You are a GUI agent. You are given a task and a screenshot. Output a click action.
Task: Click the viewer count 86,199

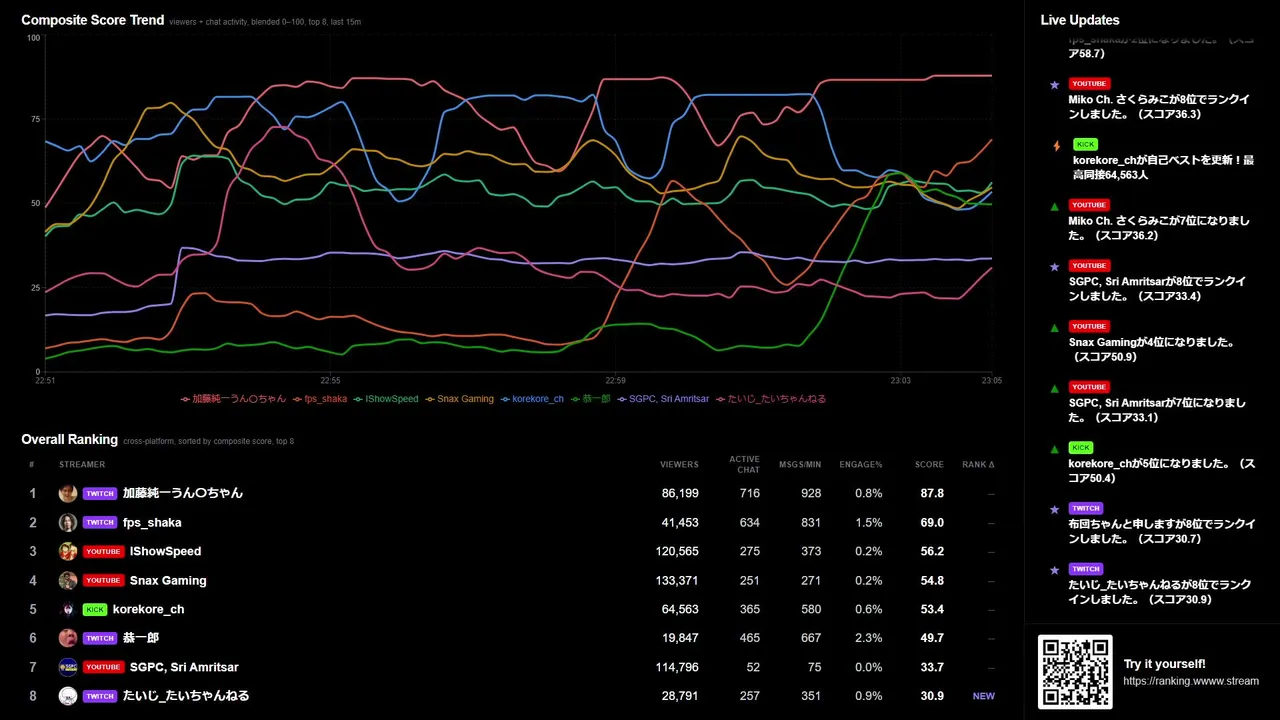tap(680, 493)
